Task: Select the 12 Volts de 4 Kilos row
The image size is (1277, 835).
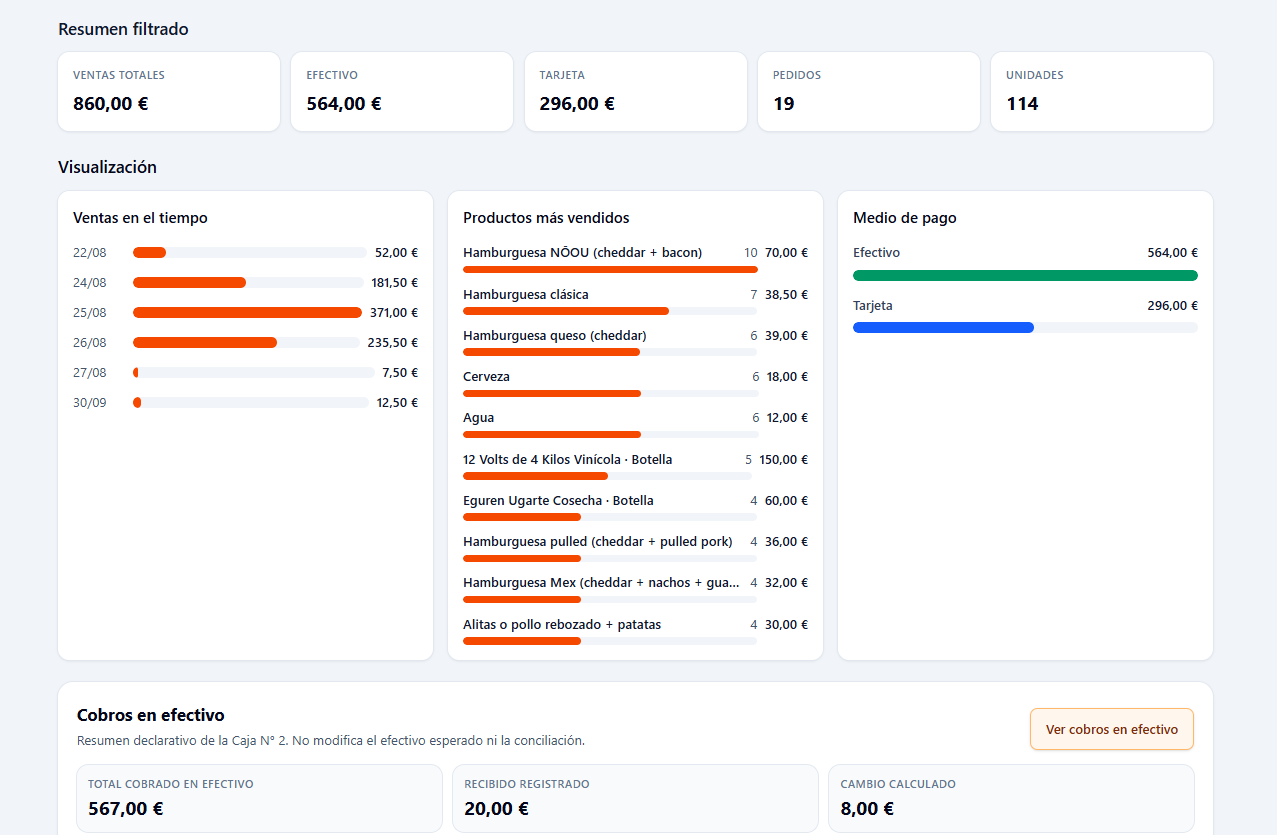Action: pos(635,466)
